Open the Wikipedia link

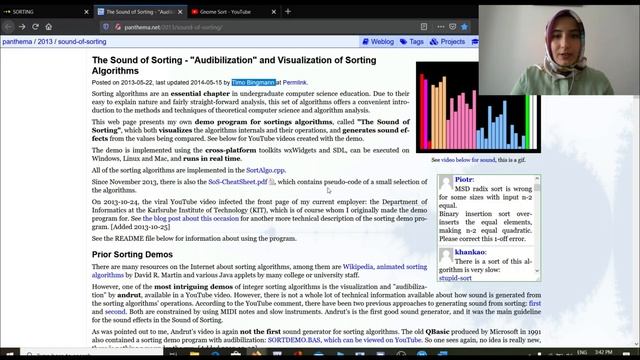point(358,267)
